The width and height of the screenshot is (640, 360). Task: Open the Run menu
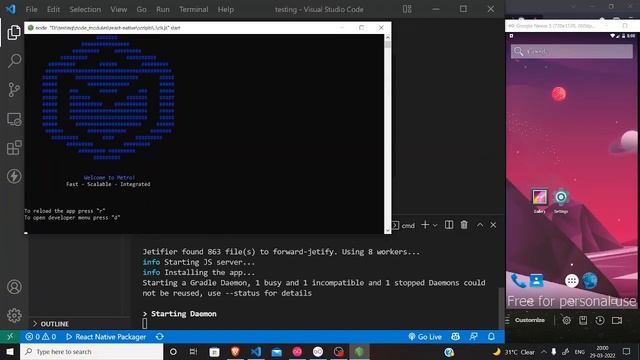[x=162, y=9]
